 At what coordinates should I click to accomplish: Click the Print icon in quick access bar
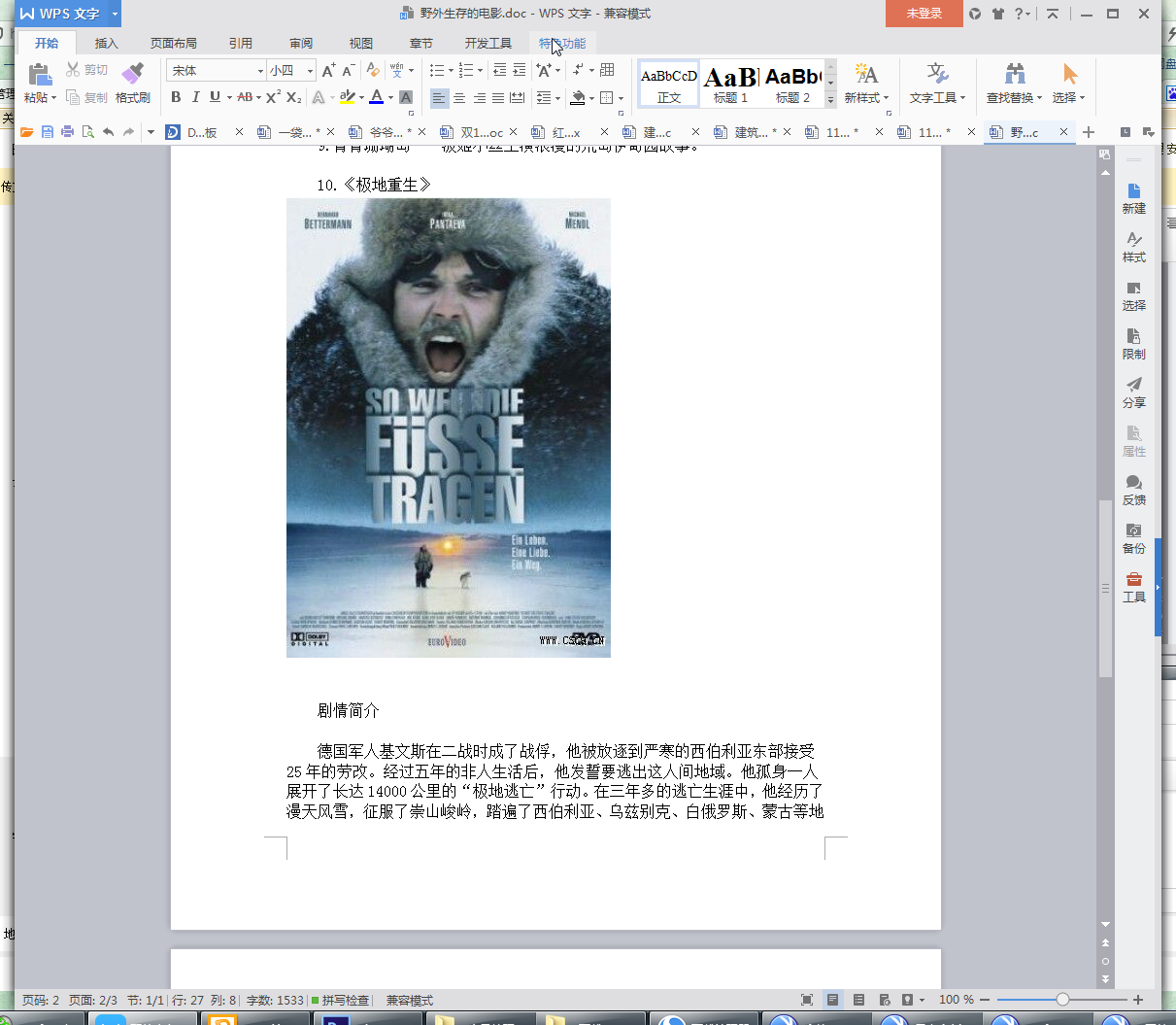click(67, 132)
